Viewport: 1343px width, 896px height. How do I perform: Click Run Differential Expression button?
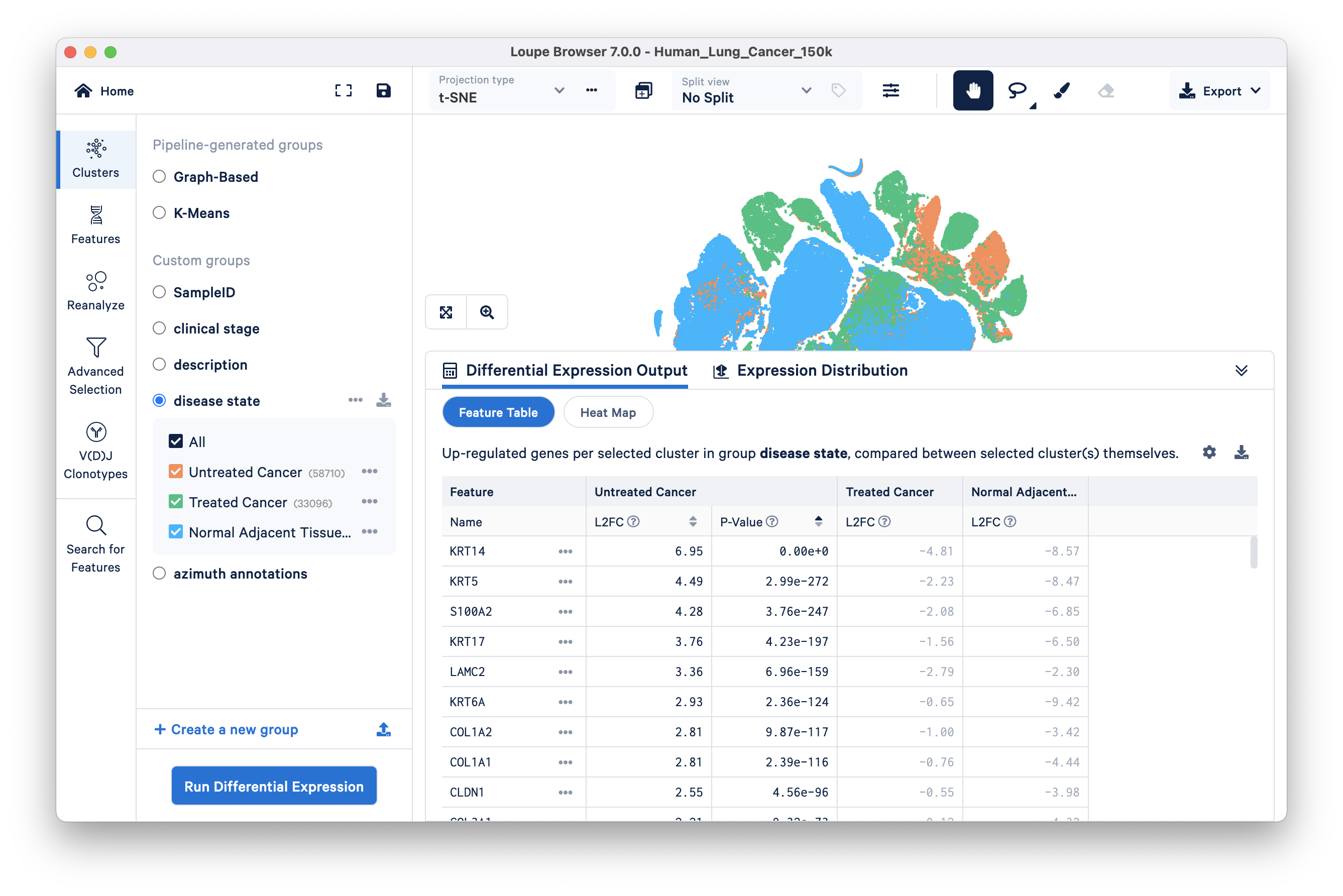[274, 786]
